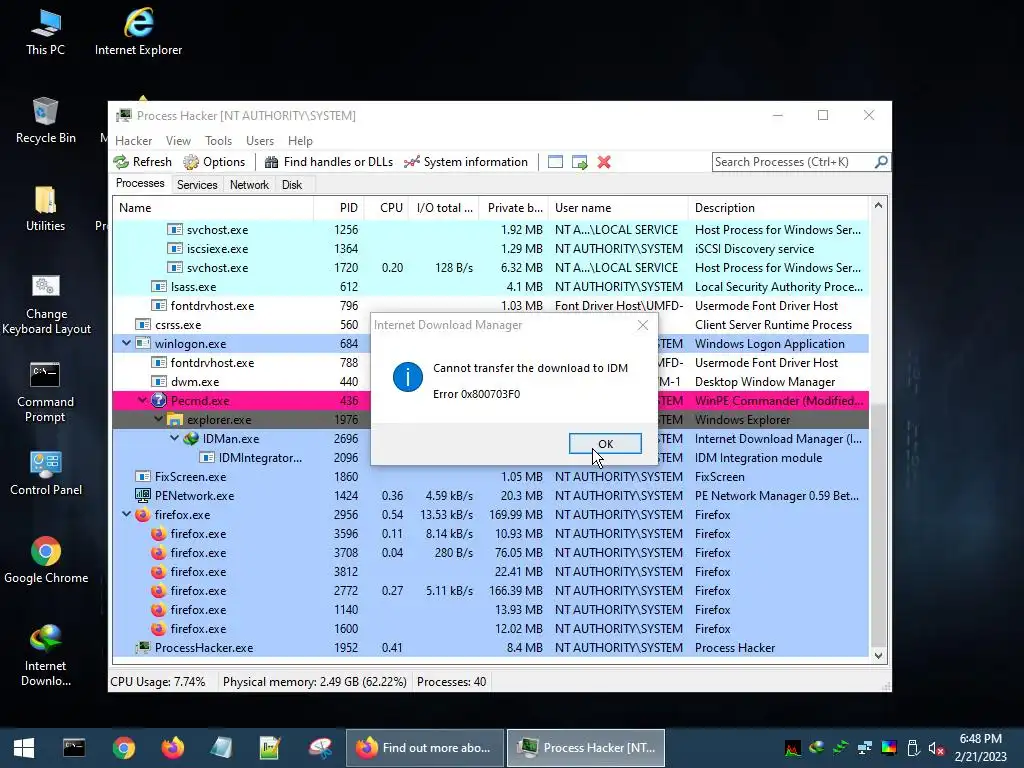
Task: Select the Internet Download Manager desktop icon
Action: pos(45,655)
